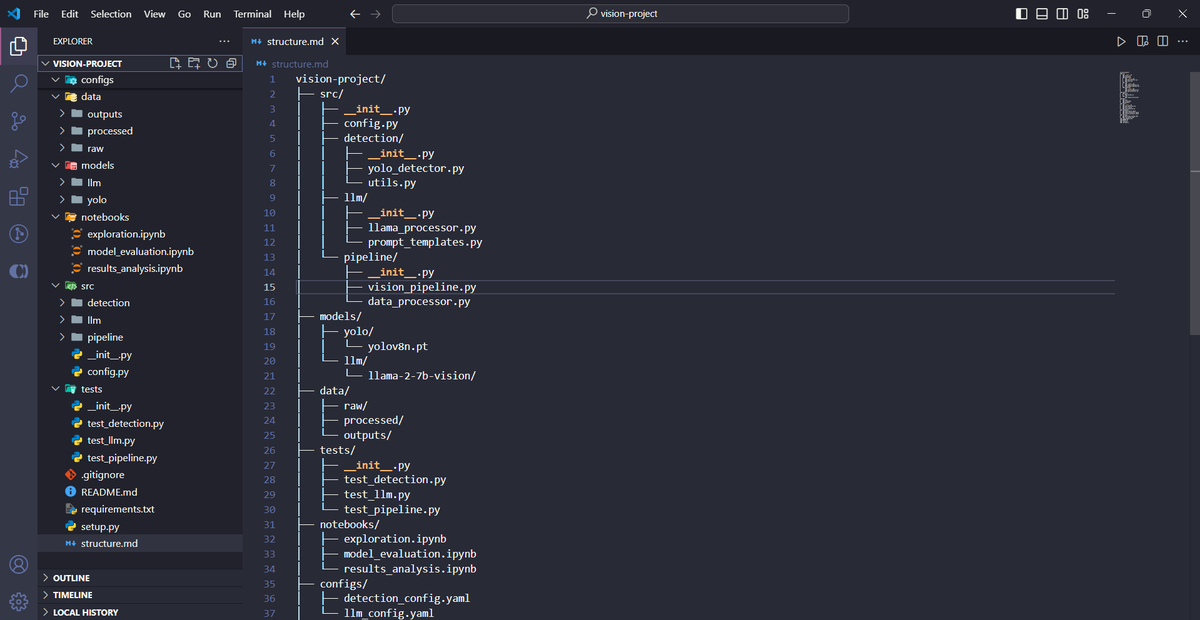Click the New Folder icon in Explorer header
The width and height of the screenshot is (1200, 620).
(x=195, y=63)
